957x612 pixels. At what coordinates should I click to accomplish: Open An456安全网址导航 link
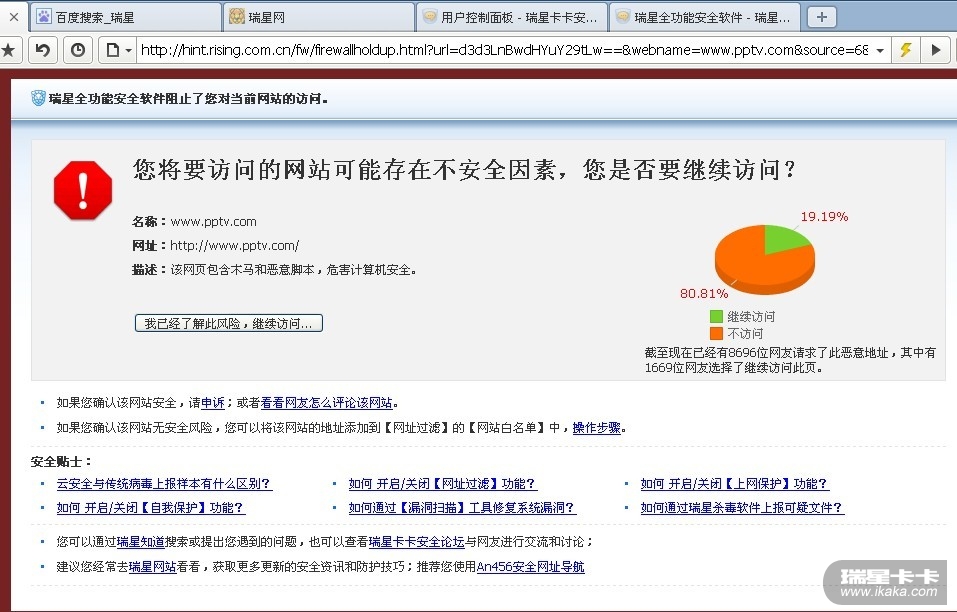tap(530, 567)
